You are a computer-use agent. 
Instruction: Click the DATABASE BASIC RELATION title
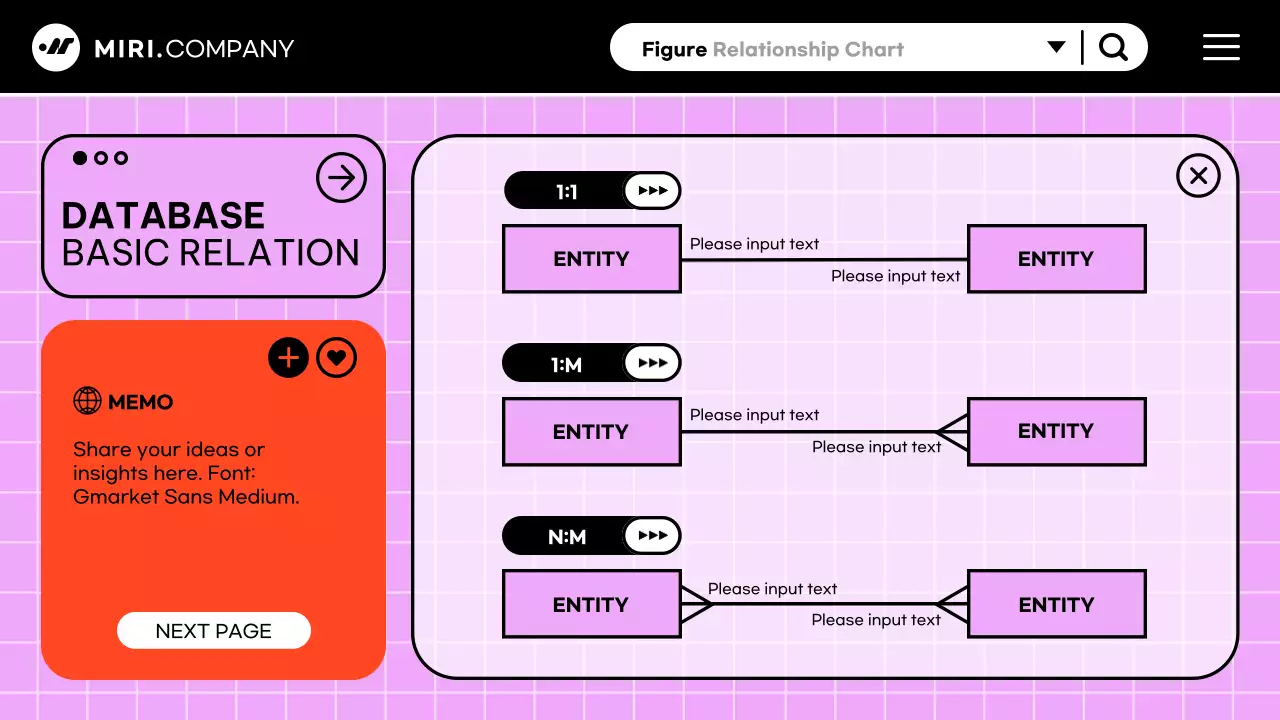click(210, 234)
